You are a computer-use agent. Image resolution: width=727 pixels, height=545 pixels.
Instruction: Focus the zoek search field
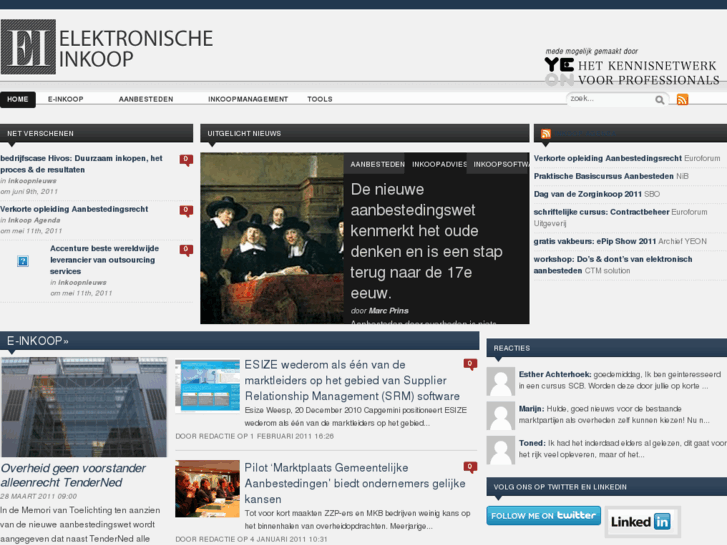tap(610, 99)
